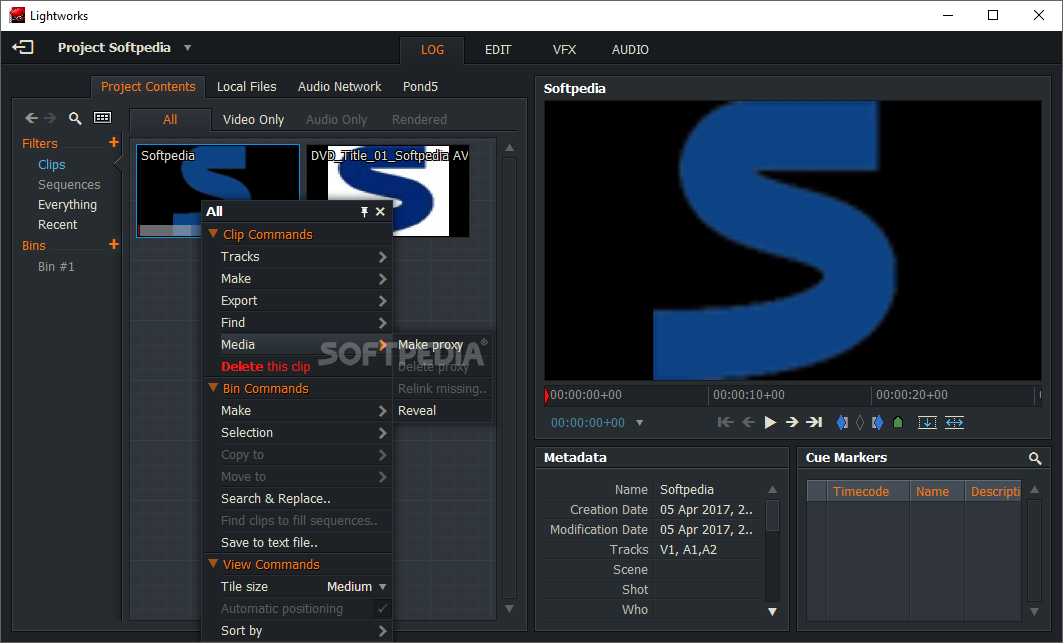This screenshot has width=1063, height=643.
Task: Open the timecode display dropdown arrow
Action: pyautogui.click(x=639, y=423)
